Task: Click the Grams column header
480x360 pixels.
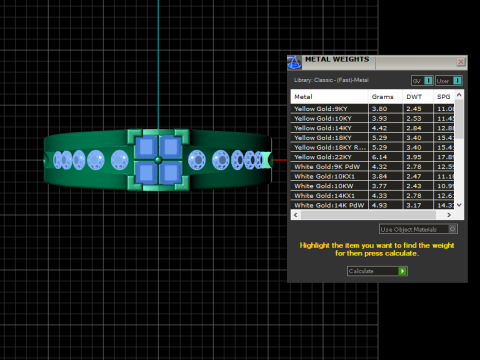Action: click(385, 97)
